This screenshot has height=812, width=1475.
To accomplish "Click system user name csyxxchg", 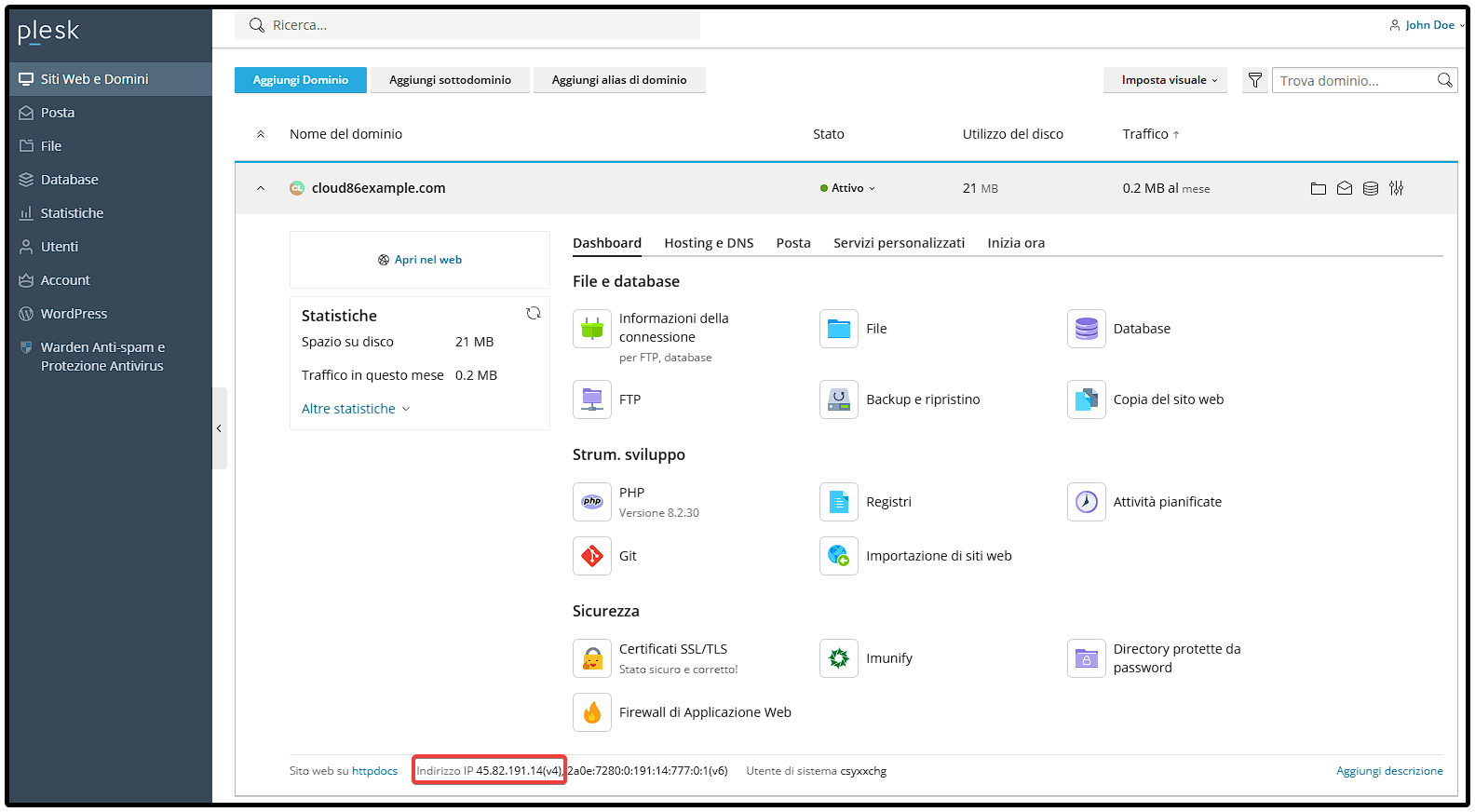I will coord(863,771).
